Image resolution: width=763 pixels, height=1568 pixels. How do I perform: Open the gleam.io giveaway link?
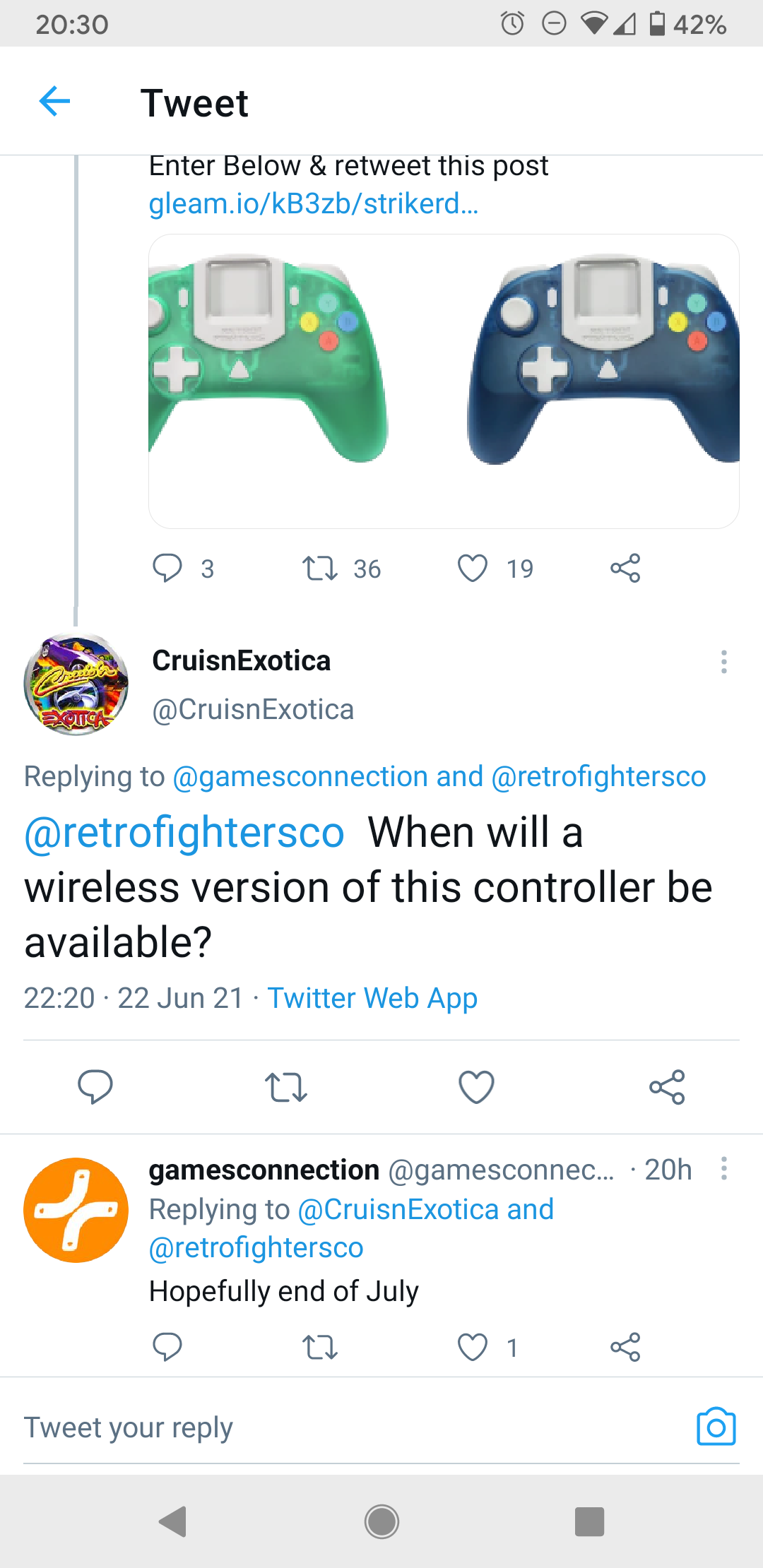tap(314, 203)
